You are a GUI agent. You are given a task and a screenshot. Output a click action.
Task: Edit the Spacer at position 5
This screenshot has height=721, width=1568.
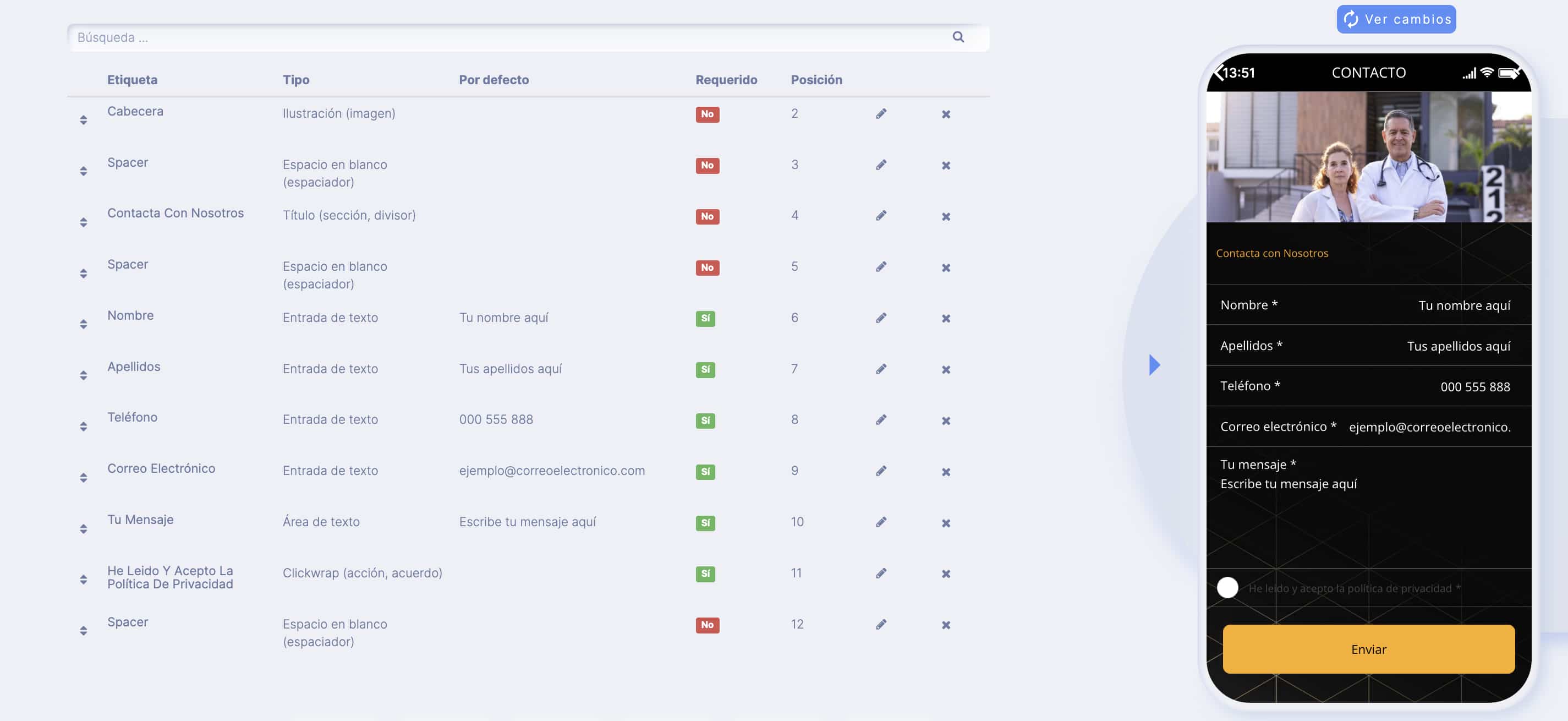(881, 267)
